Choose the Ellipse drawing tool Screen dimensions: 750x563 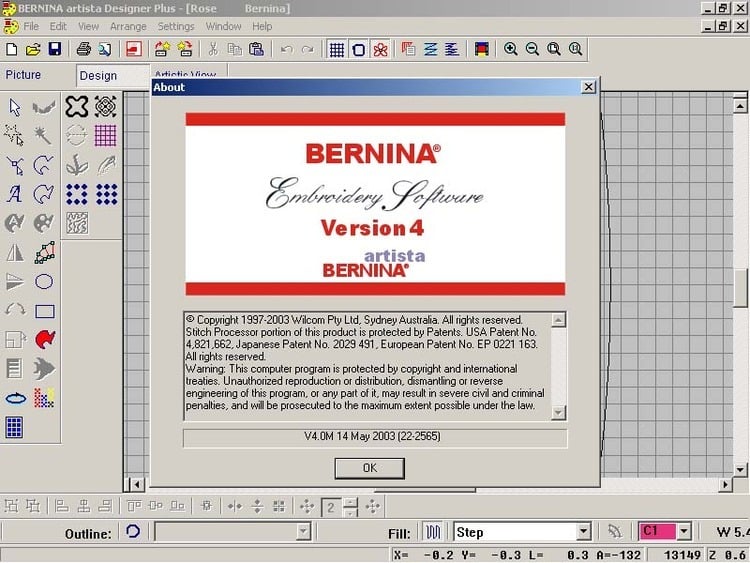pos(45,282)
